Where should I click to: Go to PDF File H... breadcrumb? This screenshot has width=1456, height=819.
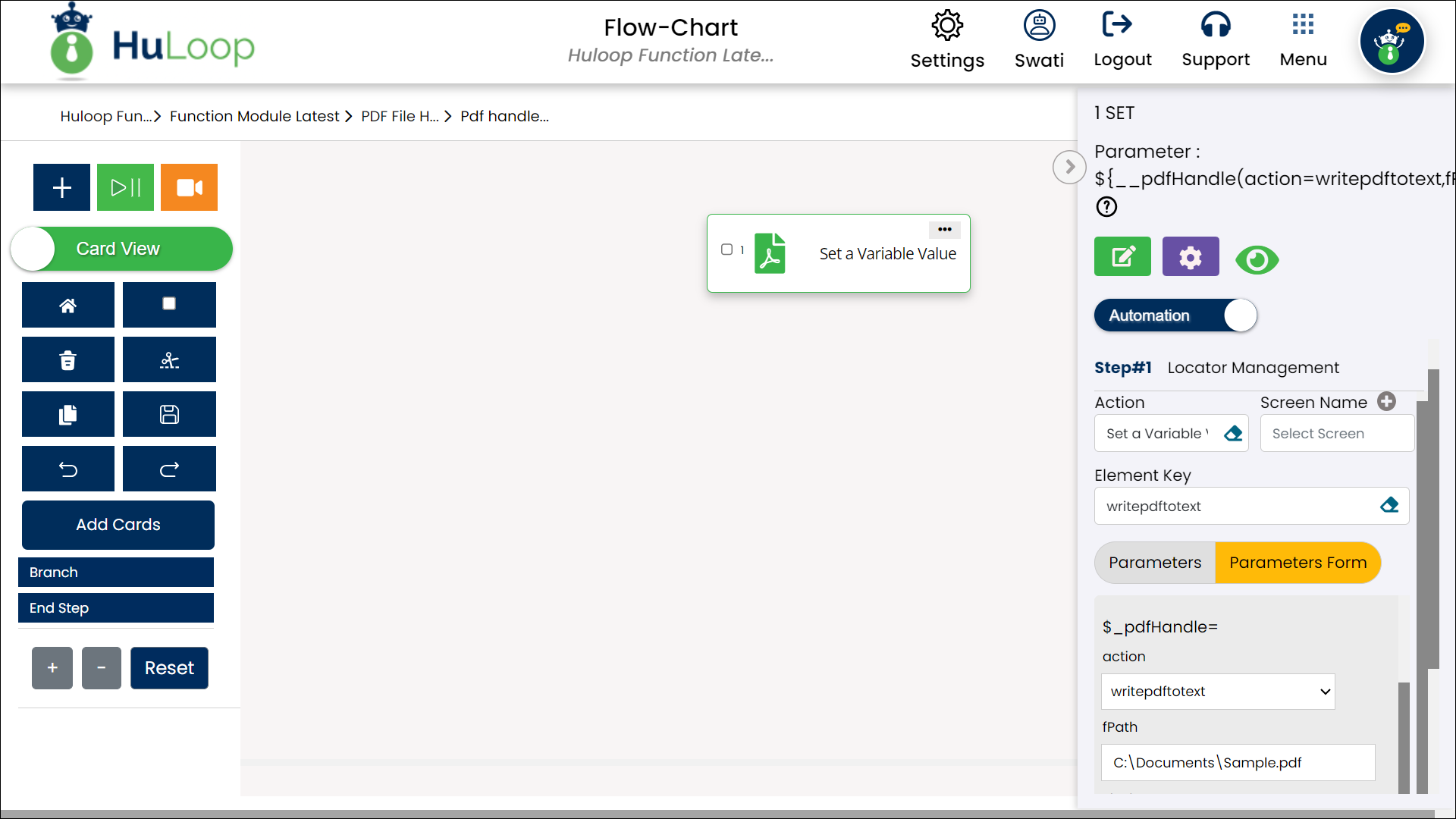[400, 116]
